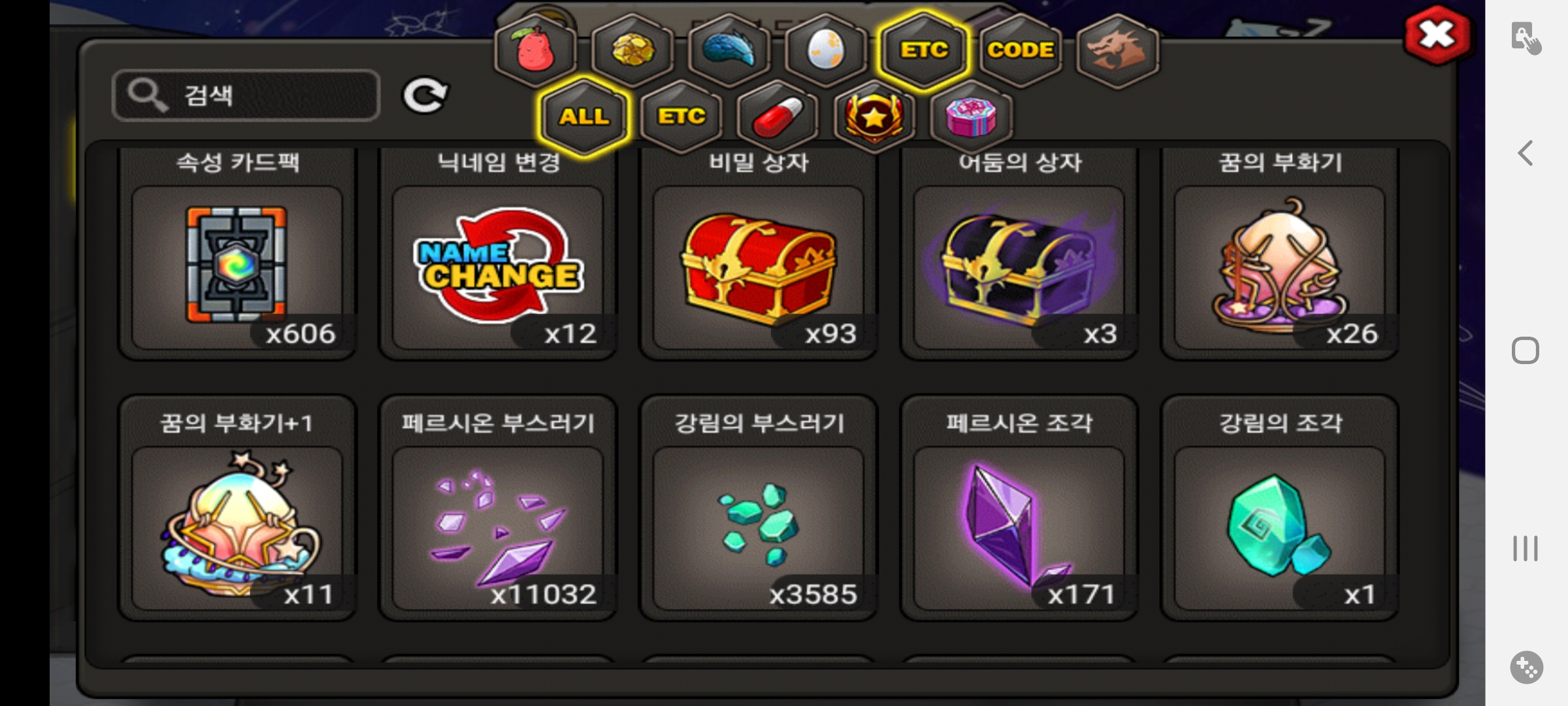Image resolution: width=1568 pixels, height=706 pixels.
Task: Filter by the pink gift box subcategory
Action: point(971,116)
